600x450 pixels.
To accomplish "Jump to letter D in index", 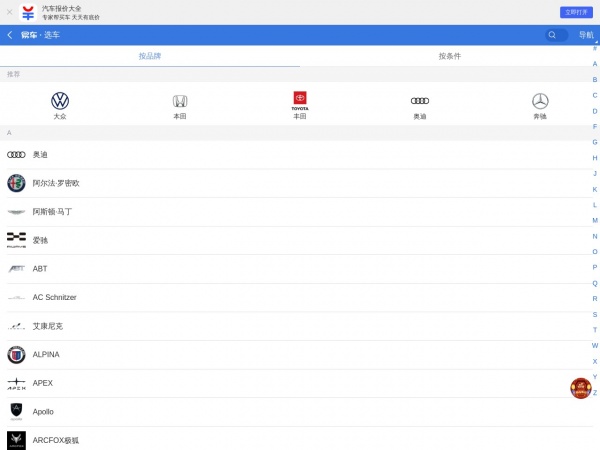I will pyautogui.click(x=595, y=111).
